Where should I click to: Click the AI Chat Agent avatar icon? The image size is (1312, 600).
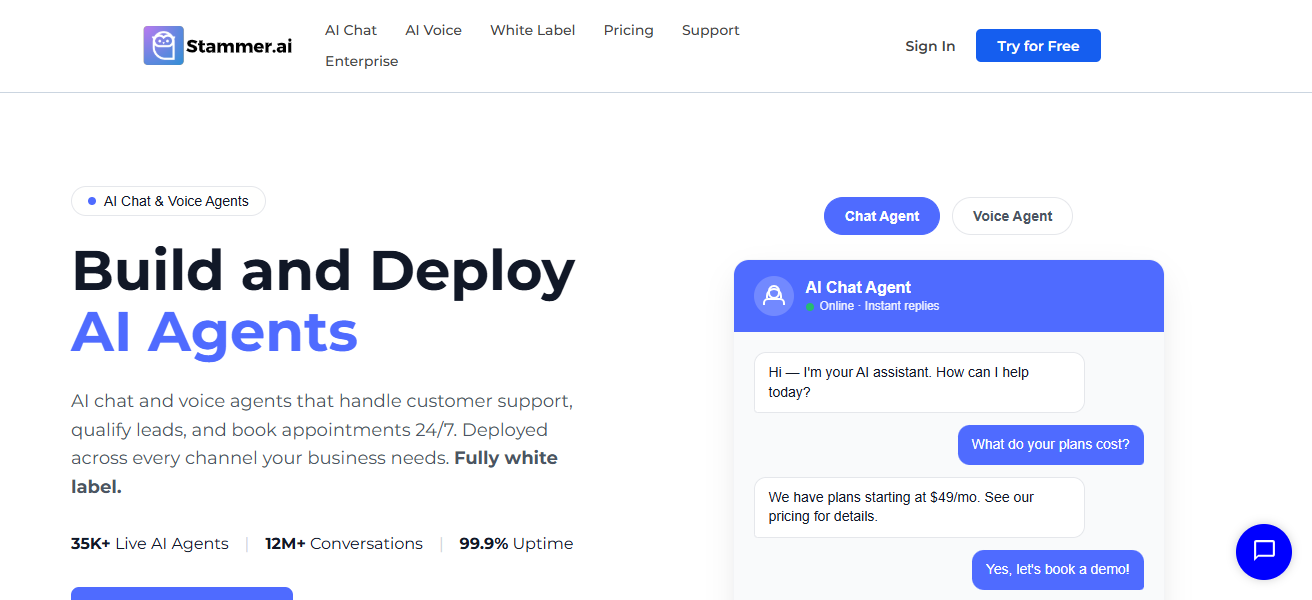pos(773,296)
